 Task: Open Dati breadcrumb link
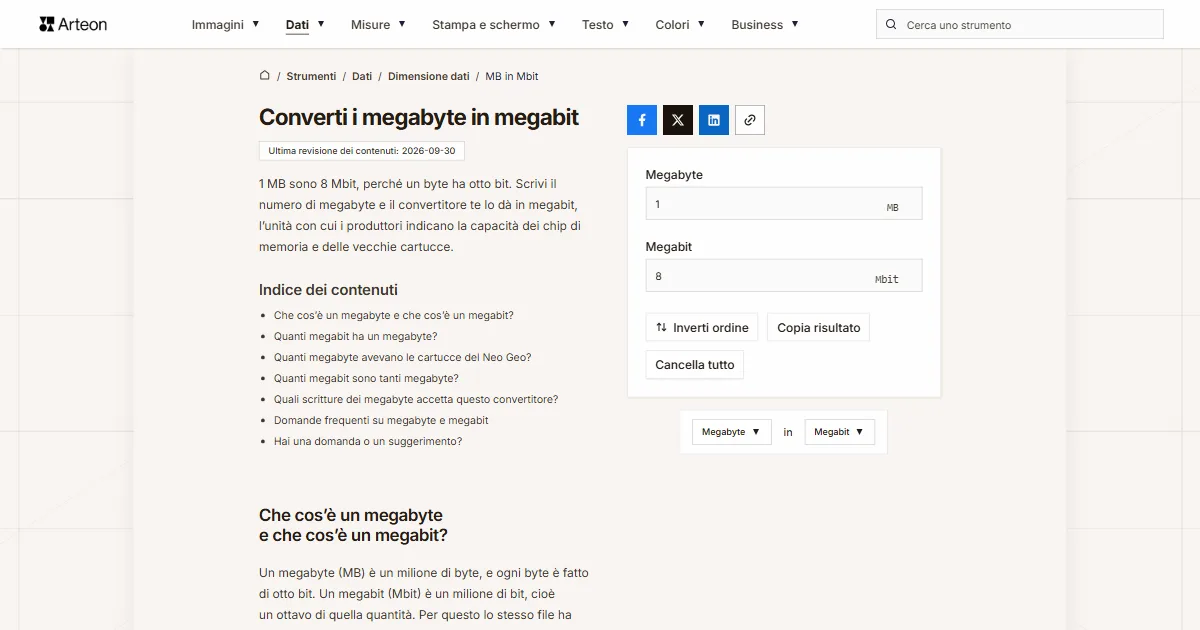coord(362,76)
